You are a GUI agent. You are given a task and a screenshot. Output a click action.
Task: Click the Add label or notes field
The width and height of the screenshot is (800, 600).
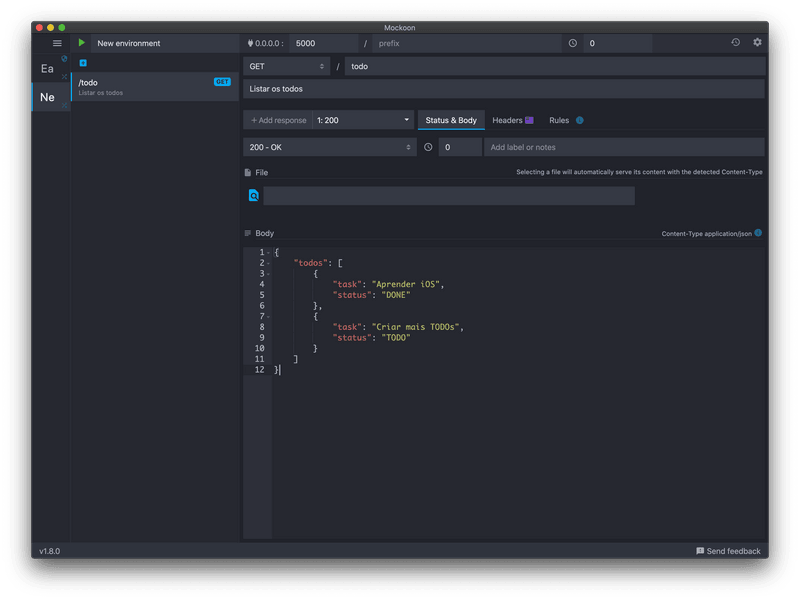point(624,147)
